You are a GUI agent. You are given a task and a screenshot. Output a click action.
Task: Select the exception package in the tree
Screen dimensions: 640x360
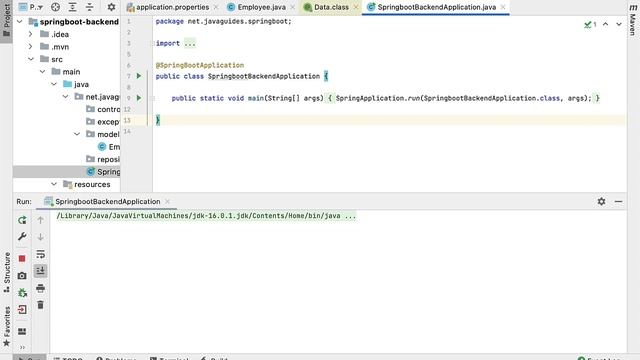pos(103,122)
